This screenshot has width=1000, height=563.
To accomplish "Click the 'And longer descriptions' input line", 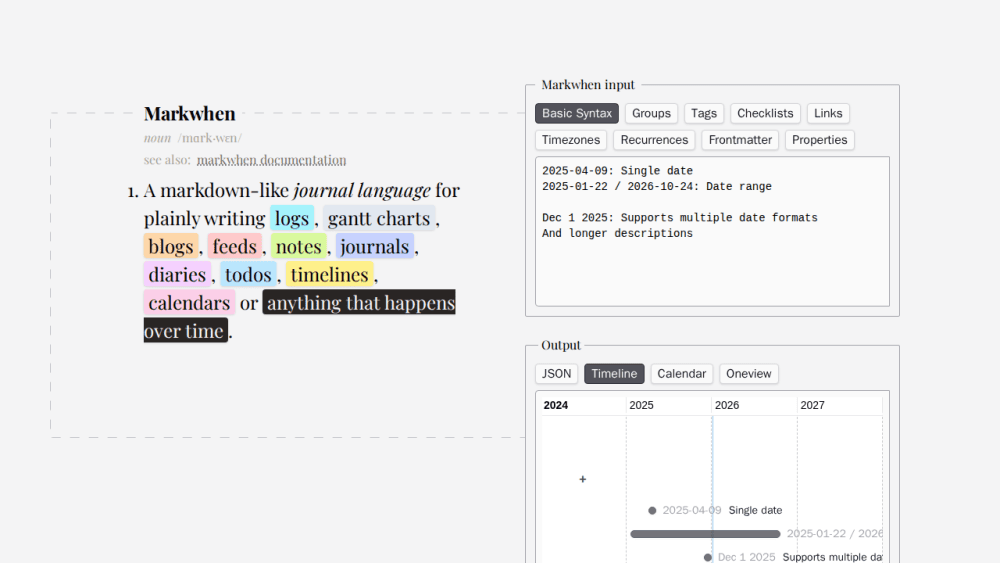I will point(617,233).
